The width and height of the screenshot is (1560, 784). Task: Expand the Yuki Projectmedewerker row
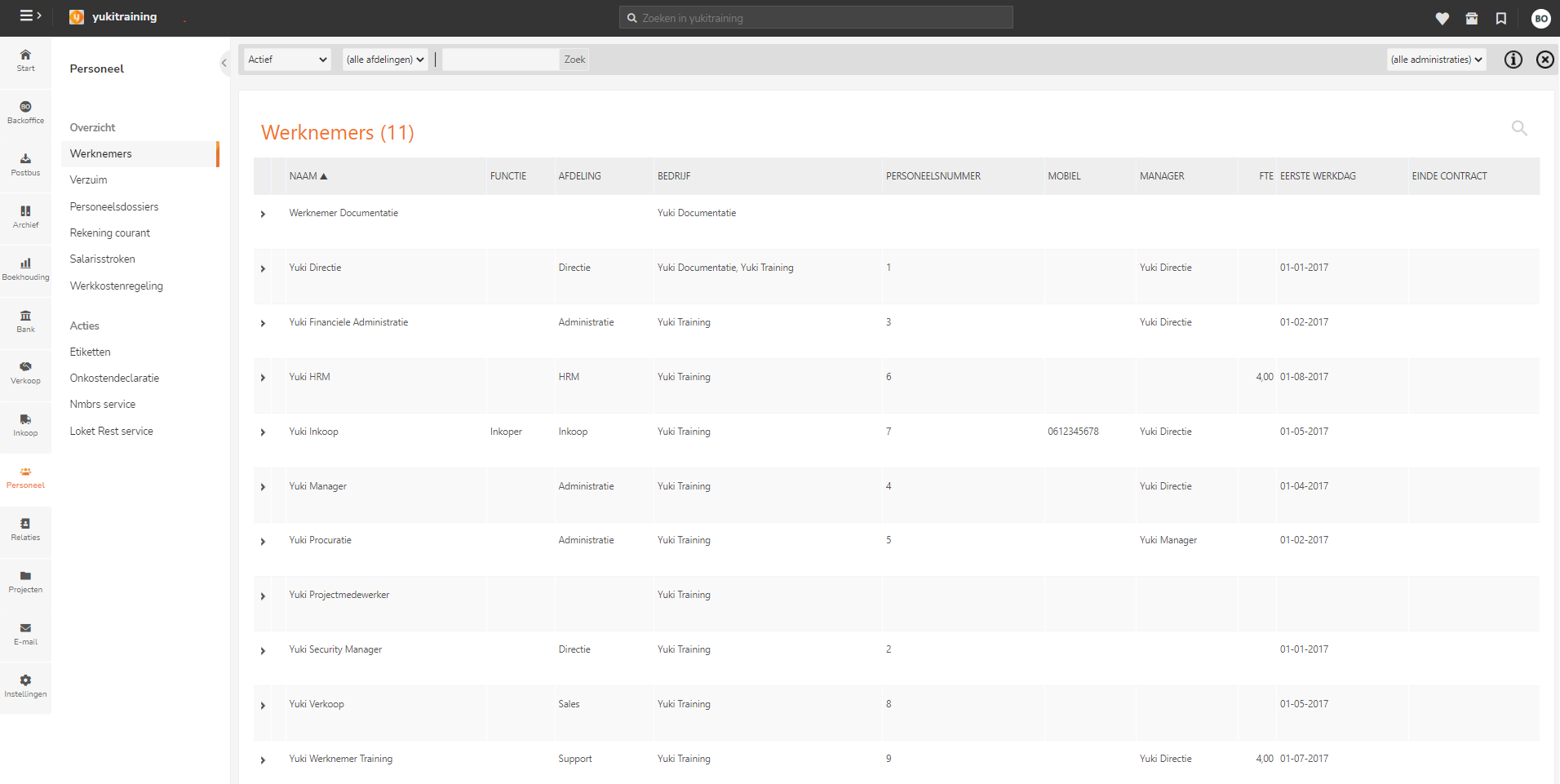263,596
